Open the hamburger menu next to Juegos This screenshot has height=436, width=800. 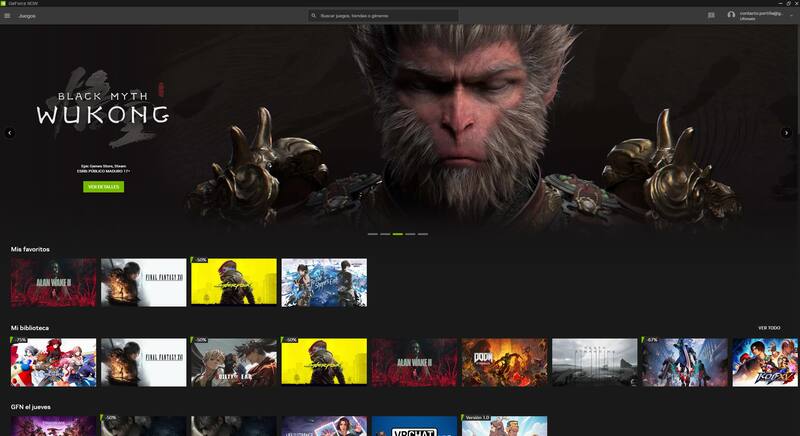(x=7, y=15)
